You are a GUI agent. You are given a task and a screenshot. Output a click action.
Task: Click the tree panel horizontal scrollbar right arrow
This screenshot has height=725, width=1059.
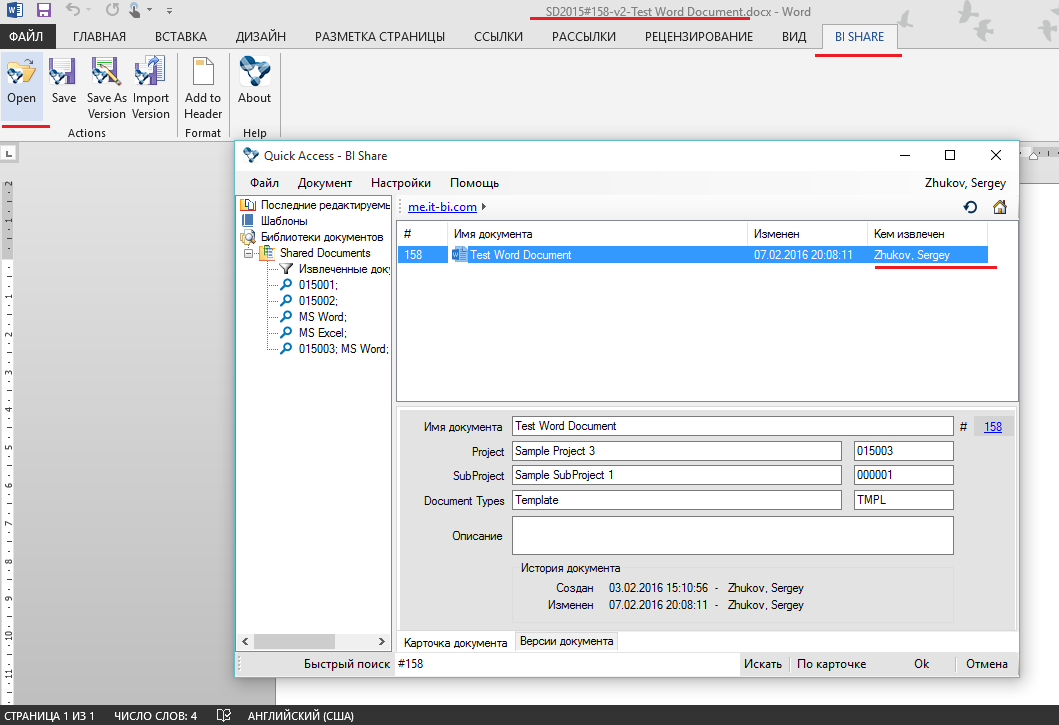pyautogui.click(x=382, y=641)
